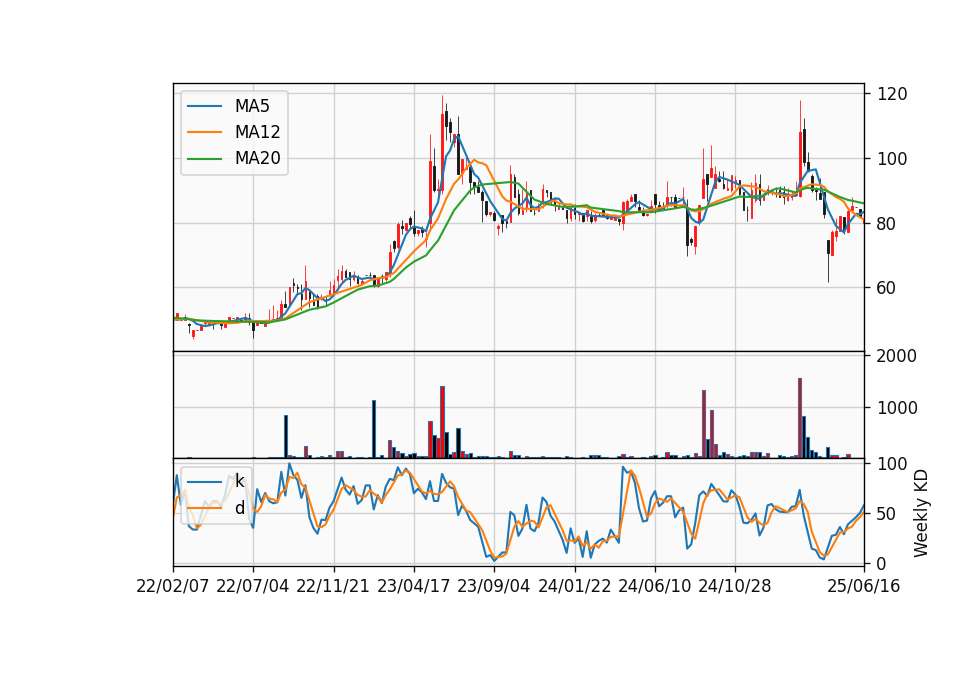This screenshot has width=960, height=690.
Task: Click the price axis label 100 beside the candlestick chart
Action: point(892,159)
